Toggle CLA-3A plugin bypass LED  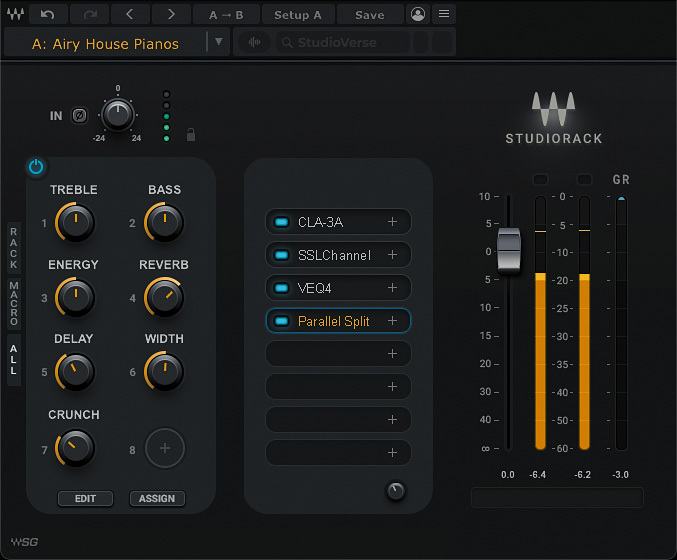click(x=282, y=222)
